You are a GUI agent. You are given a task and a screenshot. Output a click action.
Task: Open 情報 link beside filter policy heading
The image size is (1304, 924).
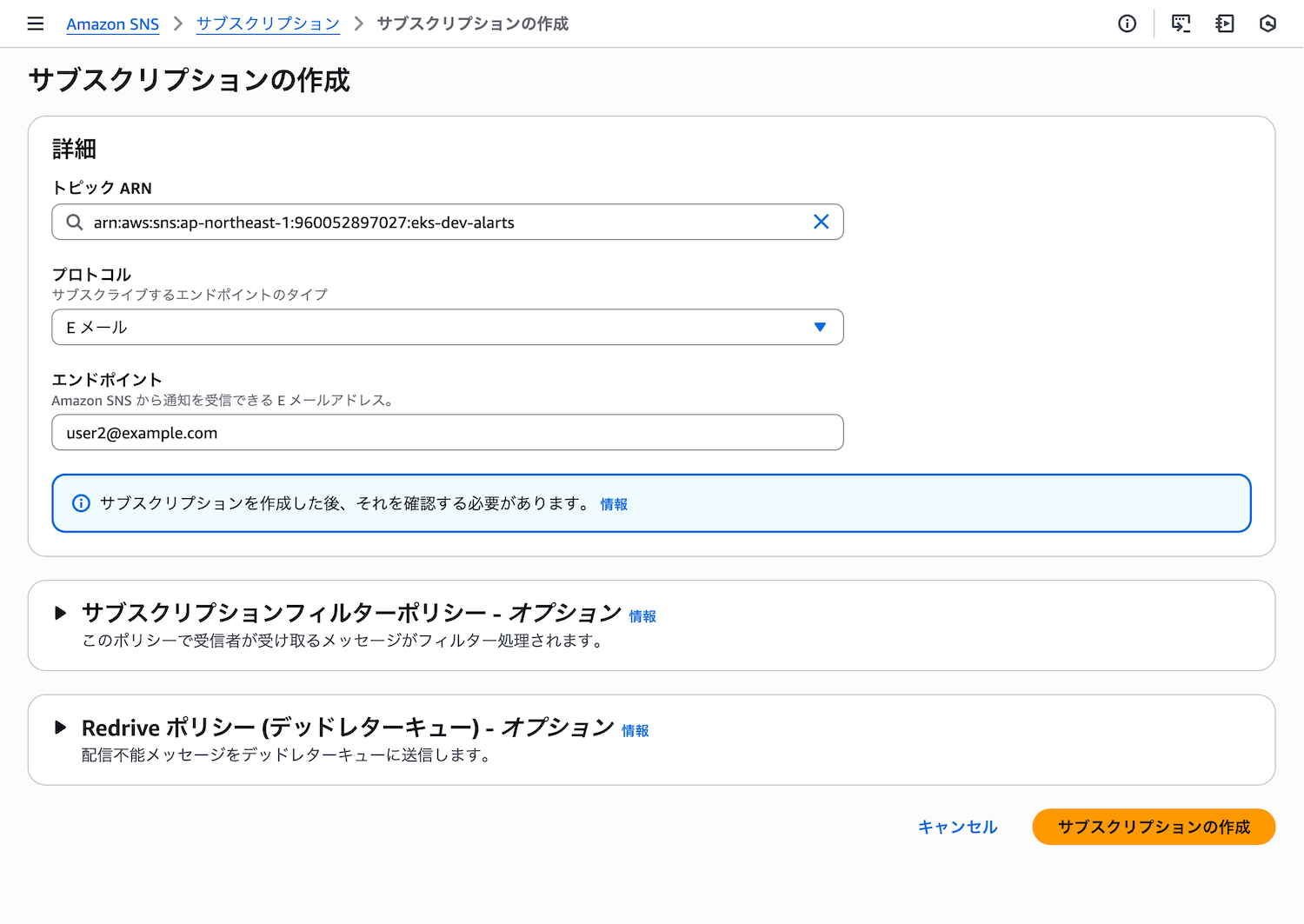click(642, 616)
